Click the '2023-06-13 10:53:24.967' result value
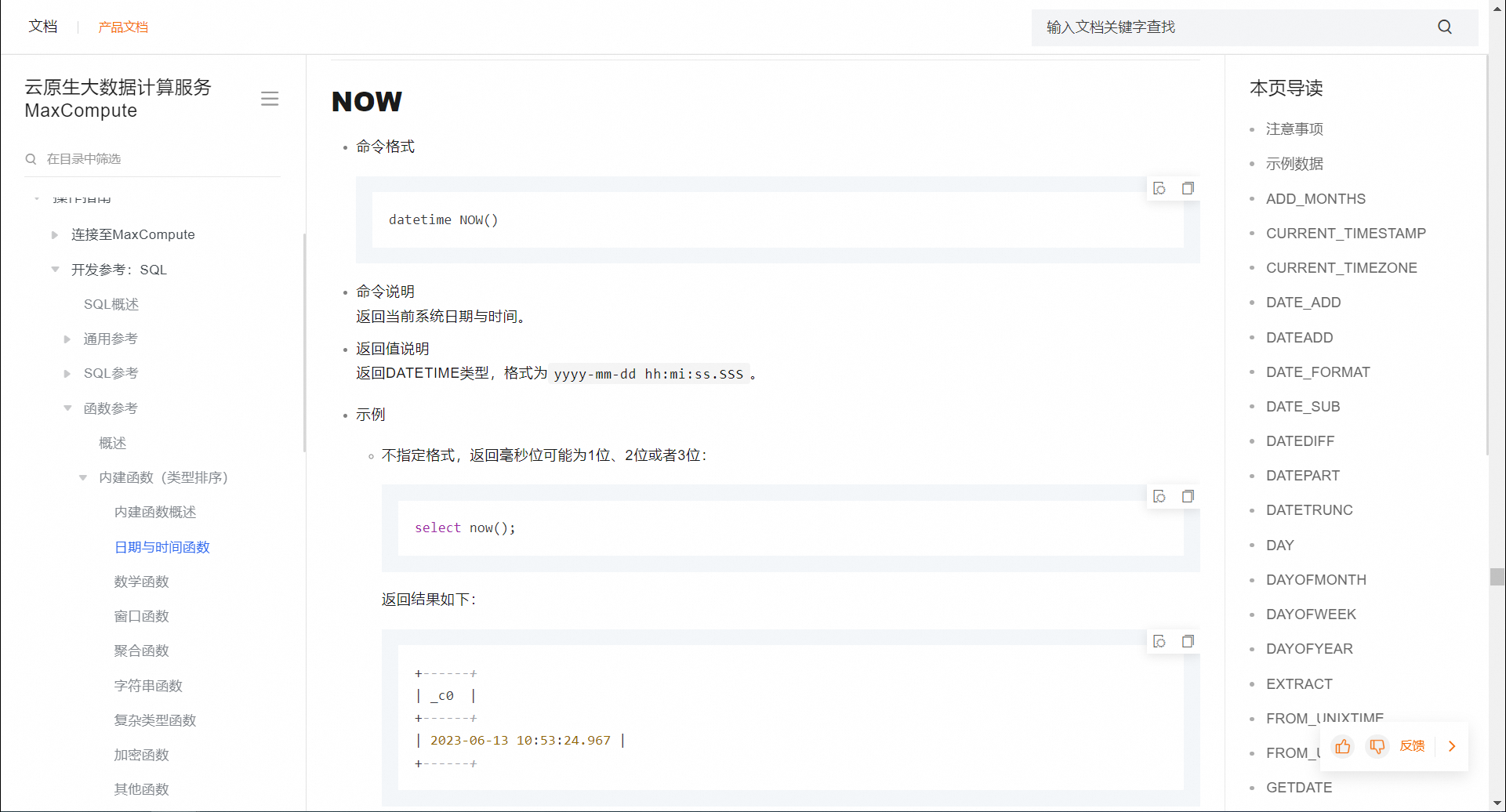The height and width of the screenshot is (812, 1506). point(520,741)
